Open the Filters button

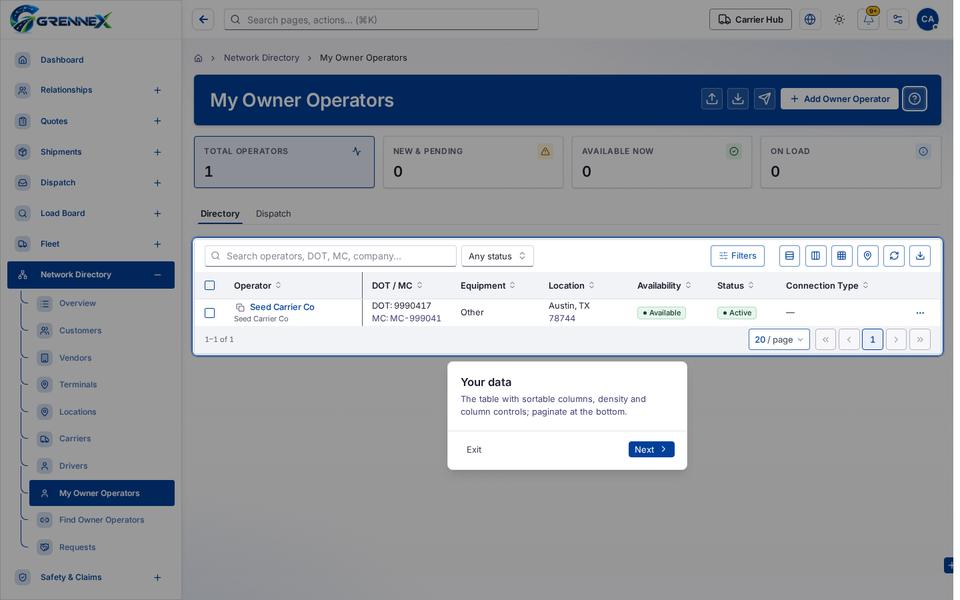pyautogui.click(x=737, y=256)
